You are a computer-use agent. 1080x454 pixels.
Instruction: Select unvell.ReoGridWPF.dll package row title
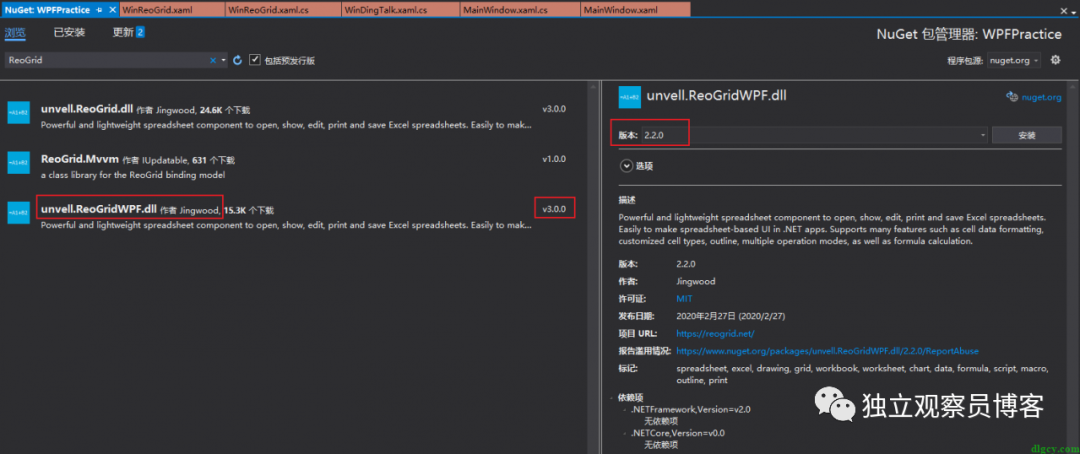tap(98, 209)
